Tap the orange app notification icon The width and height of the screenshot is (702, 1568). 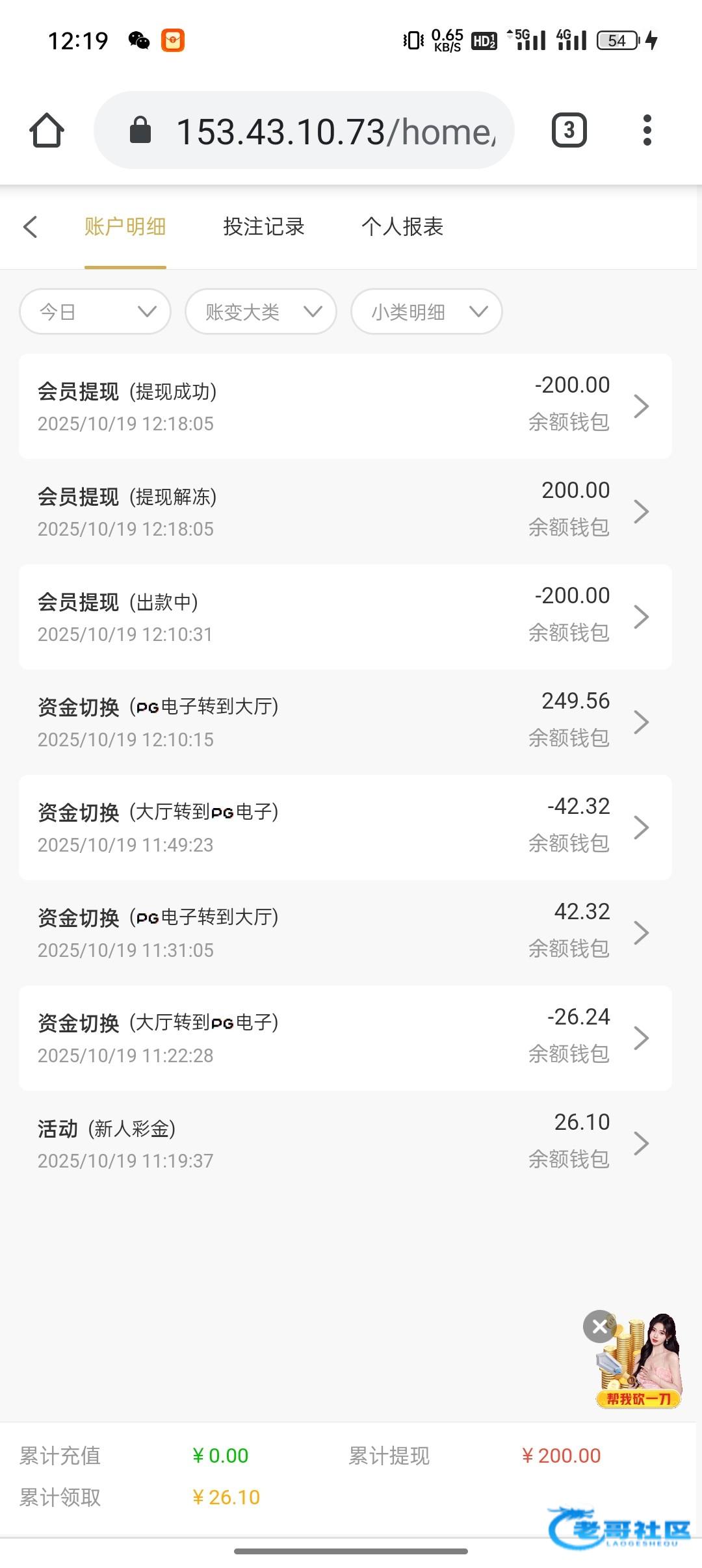(173, 40)
